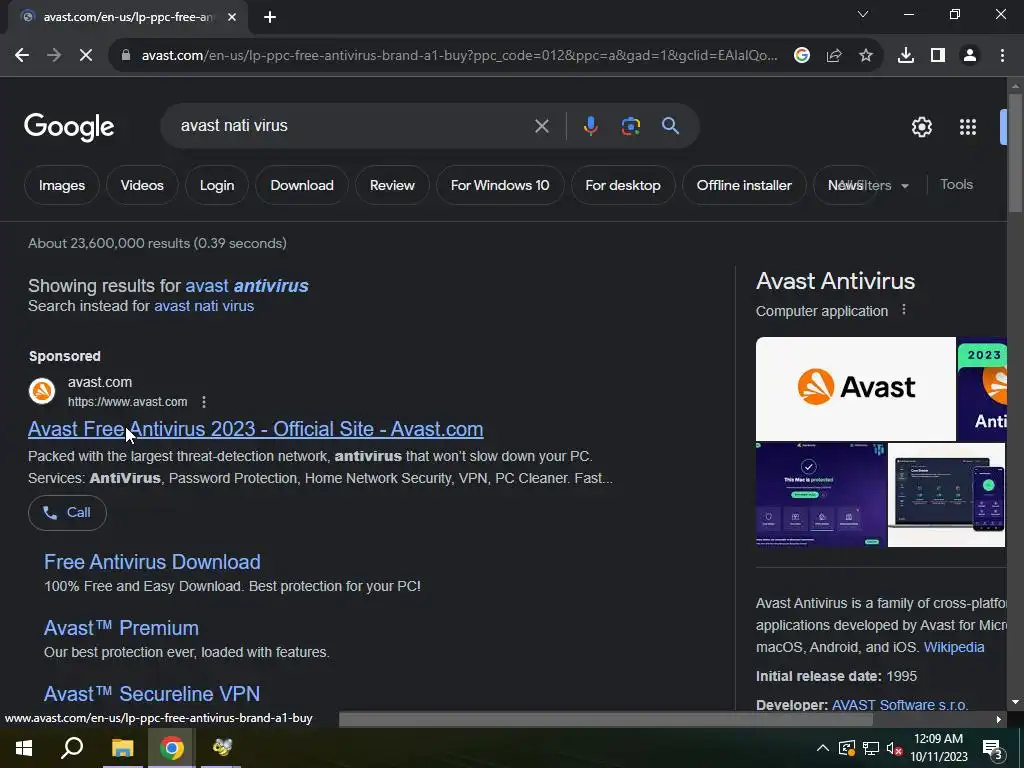The width and height of the screenshot is (1024, 768).
Task: Open Google quick settings gear
Action: click(921, 127)
